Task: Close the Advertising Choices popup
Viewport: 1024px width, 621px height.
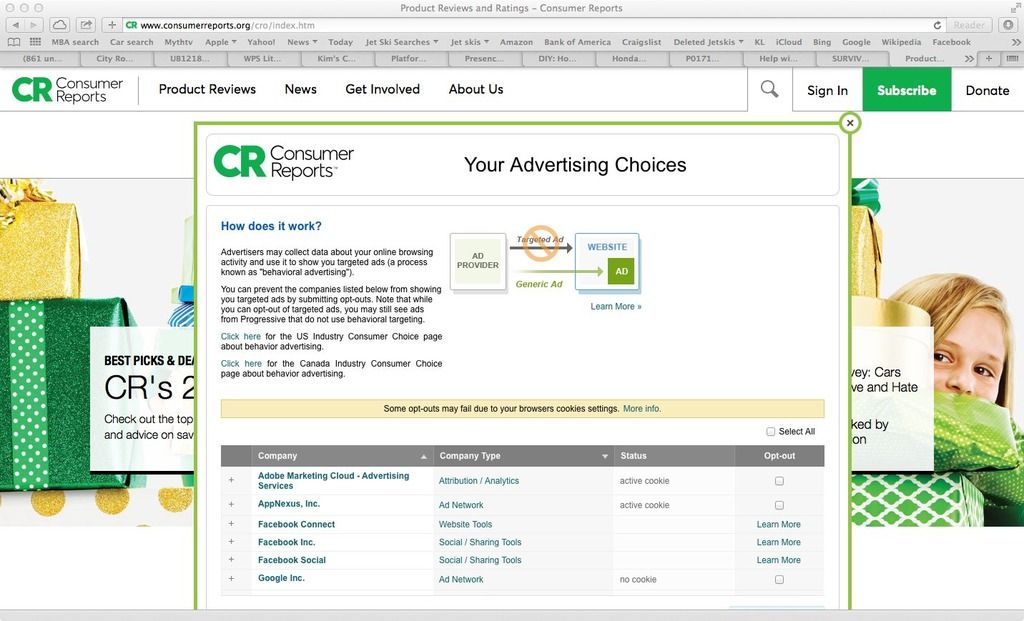Action: click(850, 123)
